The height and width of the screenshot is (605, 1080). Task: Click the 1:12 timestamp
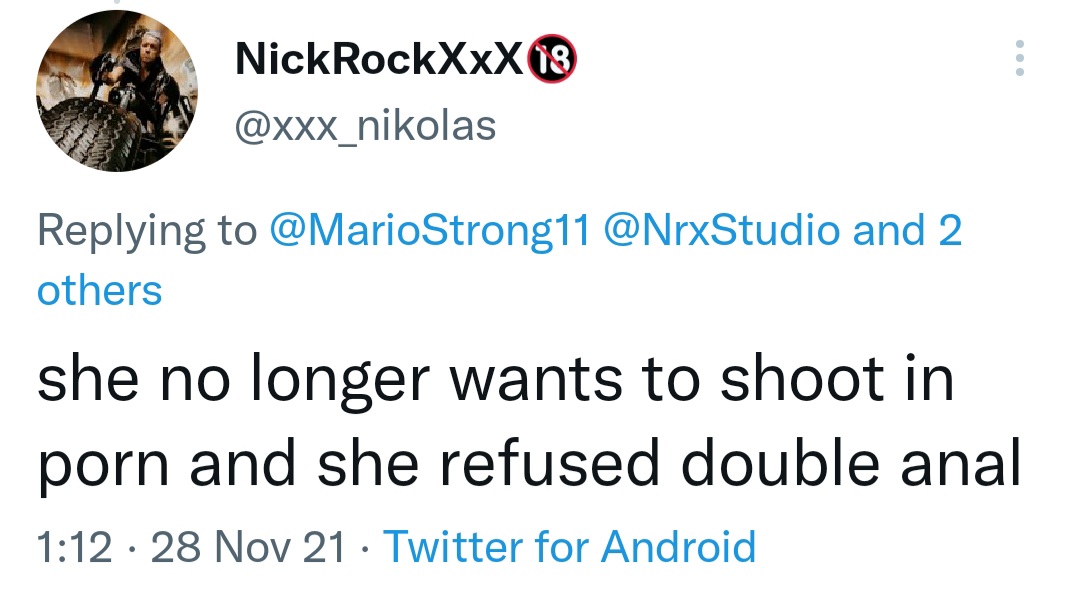tap(73, 547)
